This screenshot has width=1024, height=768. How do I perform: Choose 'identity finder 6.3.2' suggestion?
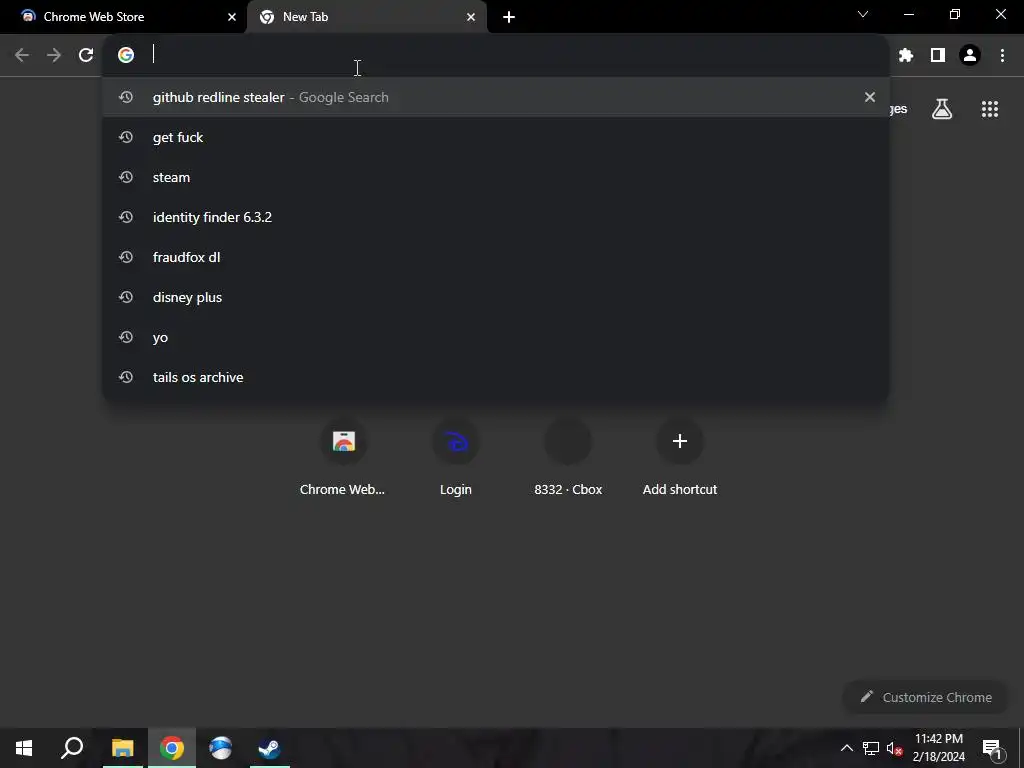point(496,217)
